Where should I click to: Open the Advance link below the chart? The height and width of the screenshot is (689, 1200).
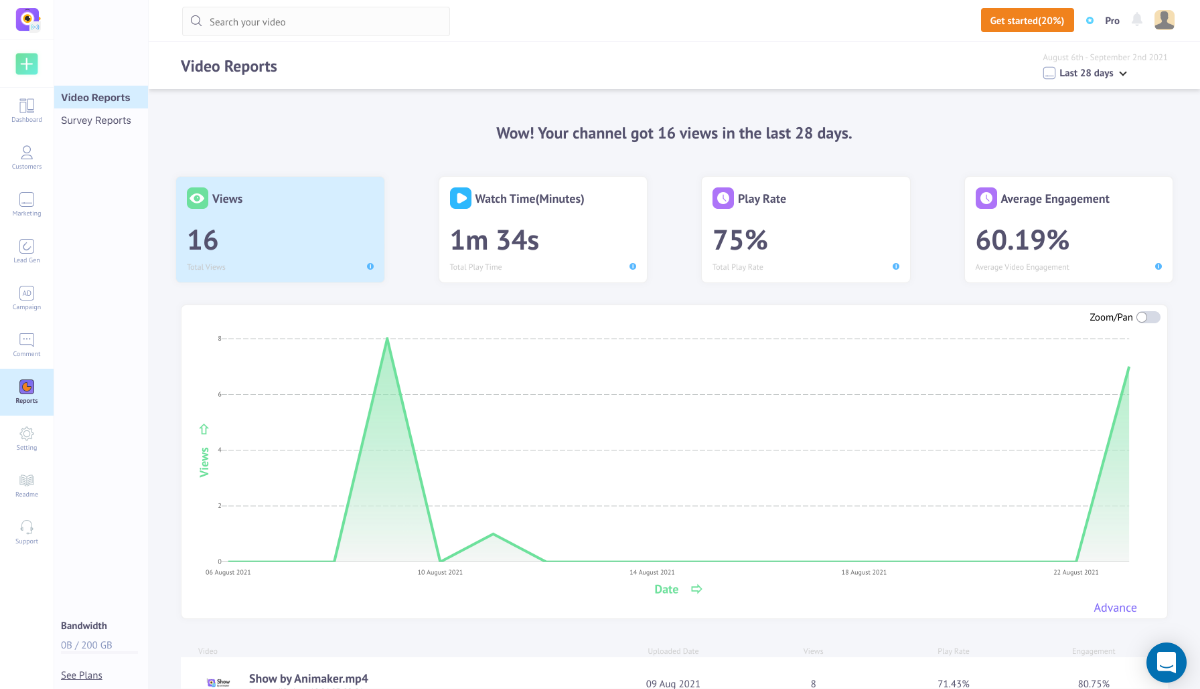(1115, 607)
